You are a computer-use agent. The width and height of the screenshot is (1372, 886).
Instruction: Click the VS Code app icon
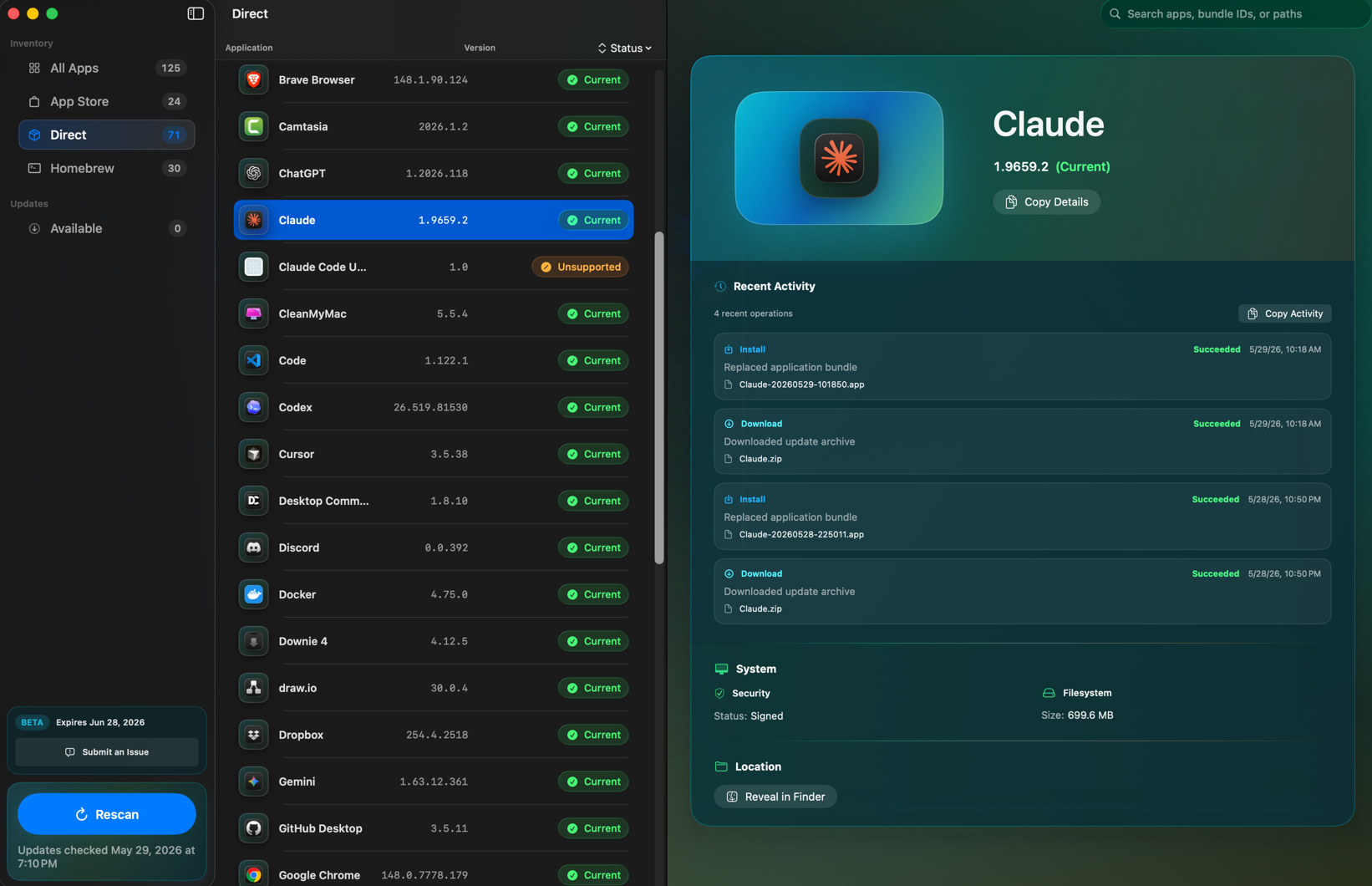[254, 360]
